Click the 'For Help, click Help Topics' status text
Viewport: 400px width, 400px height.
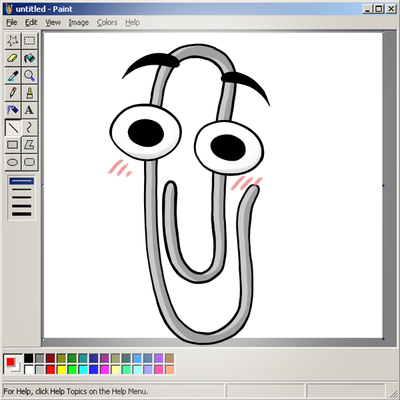(x=76, y=391)
